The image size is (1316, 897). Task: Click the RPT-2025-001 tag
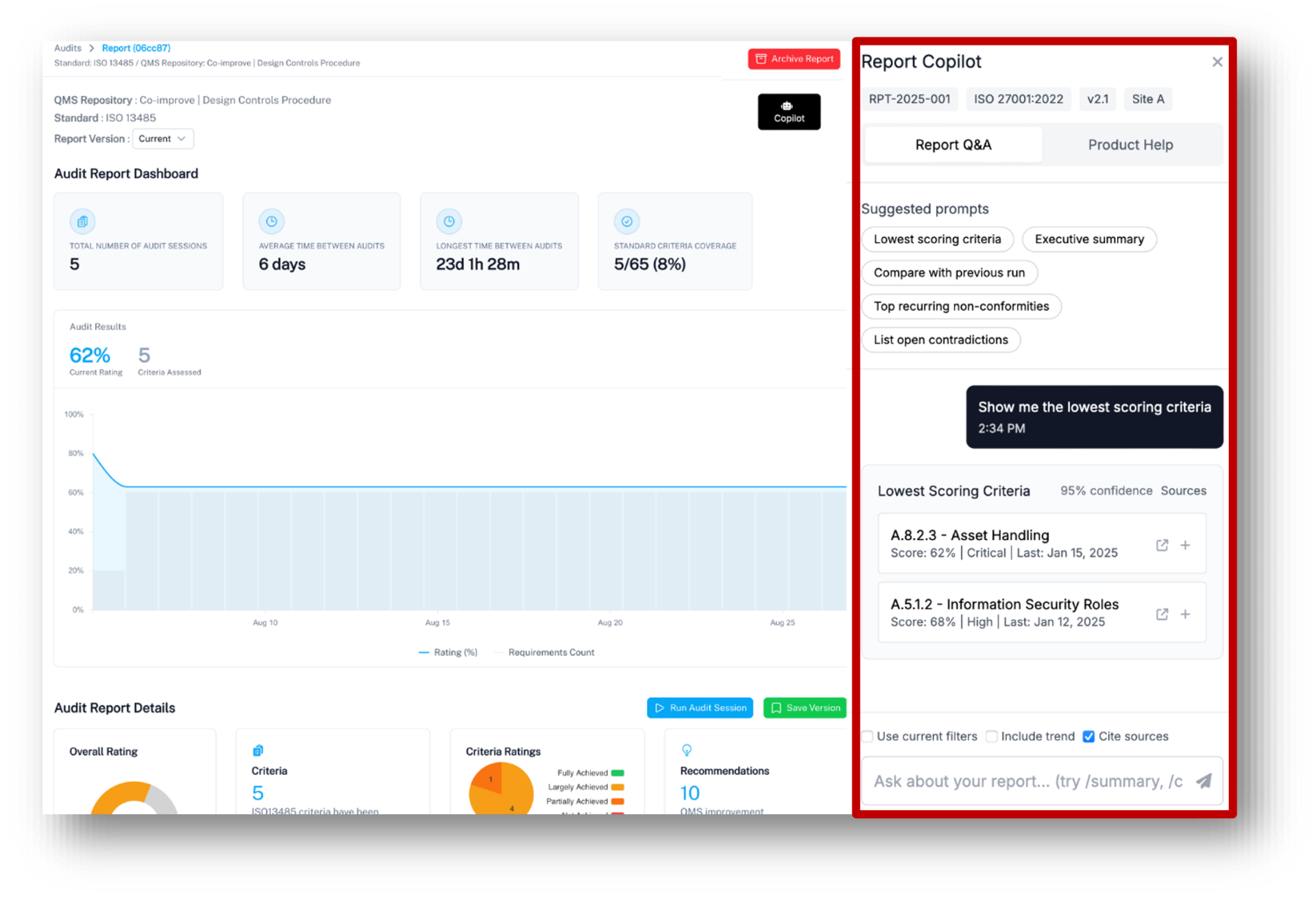(910, 99)
